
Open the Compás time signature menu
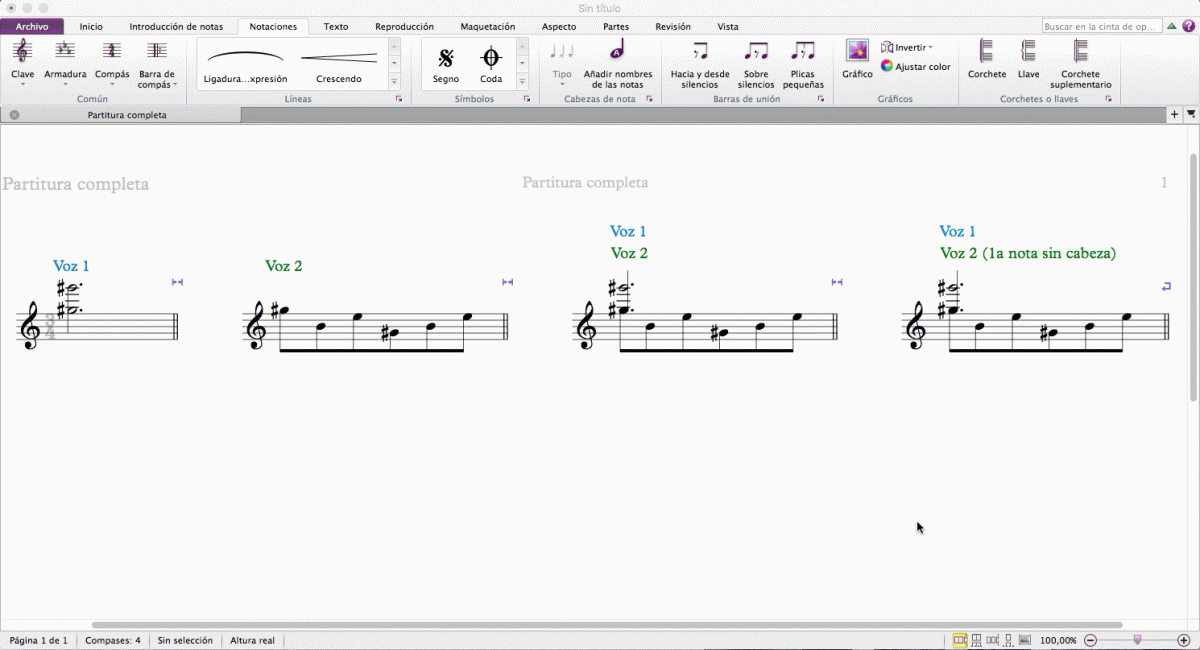pos(112,62)
